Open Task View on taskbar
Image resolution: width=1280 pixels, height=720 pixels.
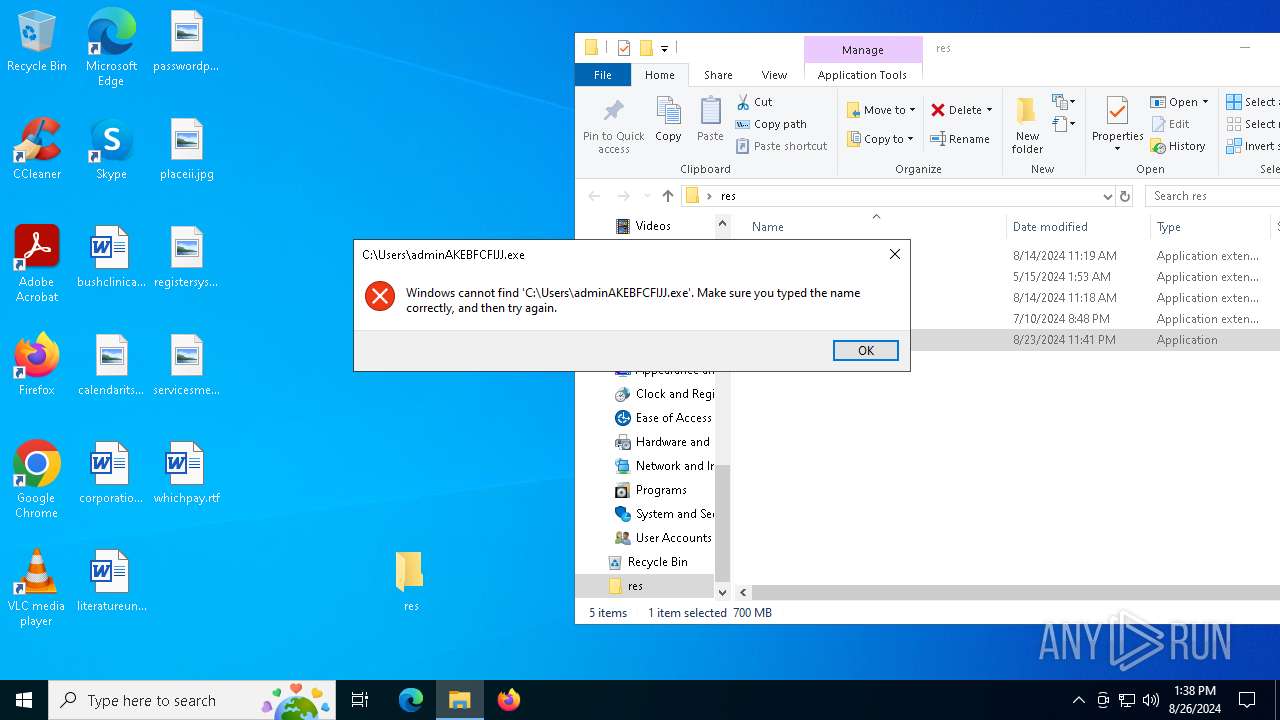(360, 700)
